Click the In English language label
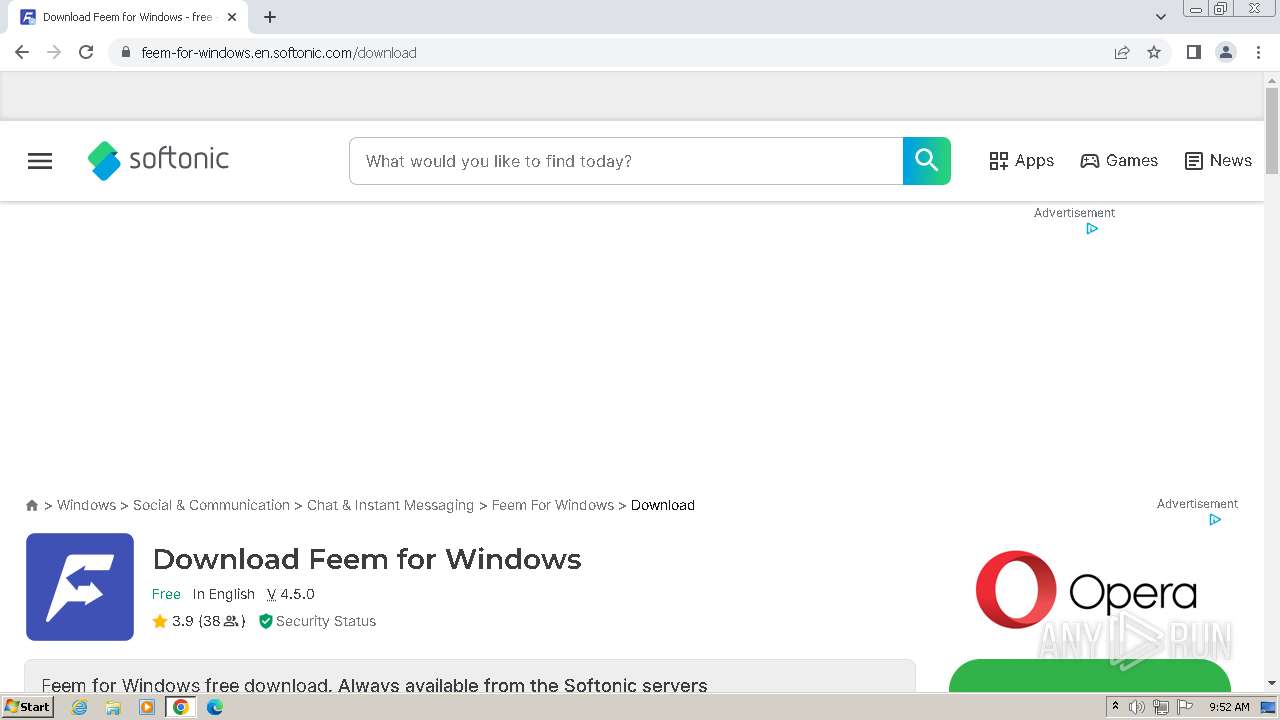This screenshot has width=1280, height=720. point(224,594)
